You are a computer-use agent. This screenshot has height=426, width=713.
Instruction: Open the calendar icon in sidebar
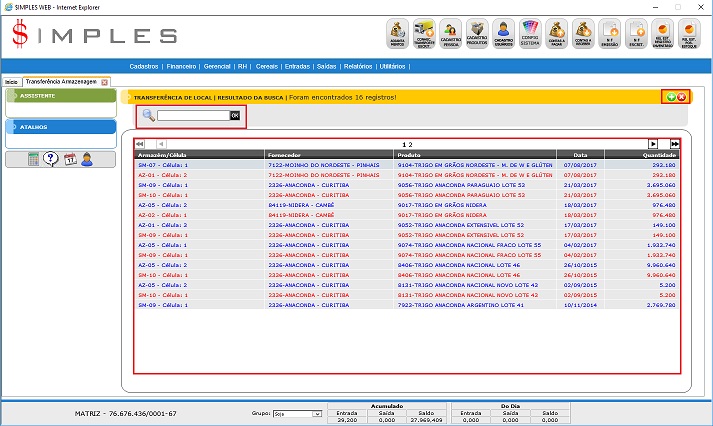(69, 159)
